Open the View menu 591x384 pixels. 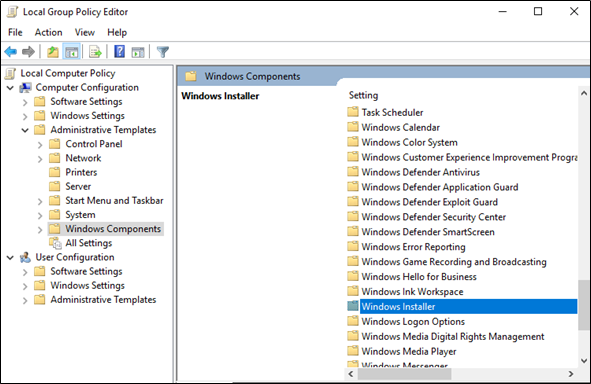[84, 32]
